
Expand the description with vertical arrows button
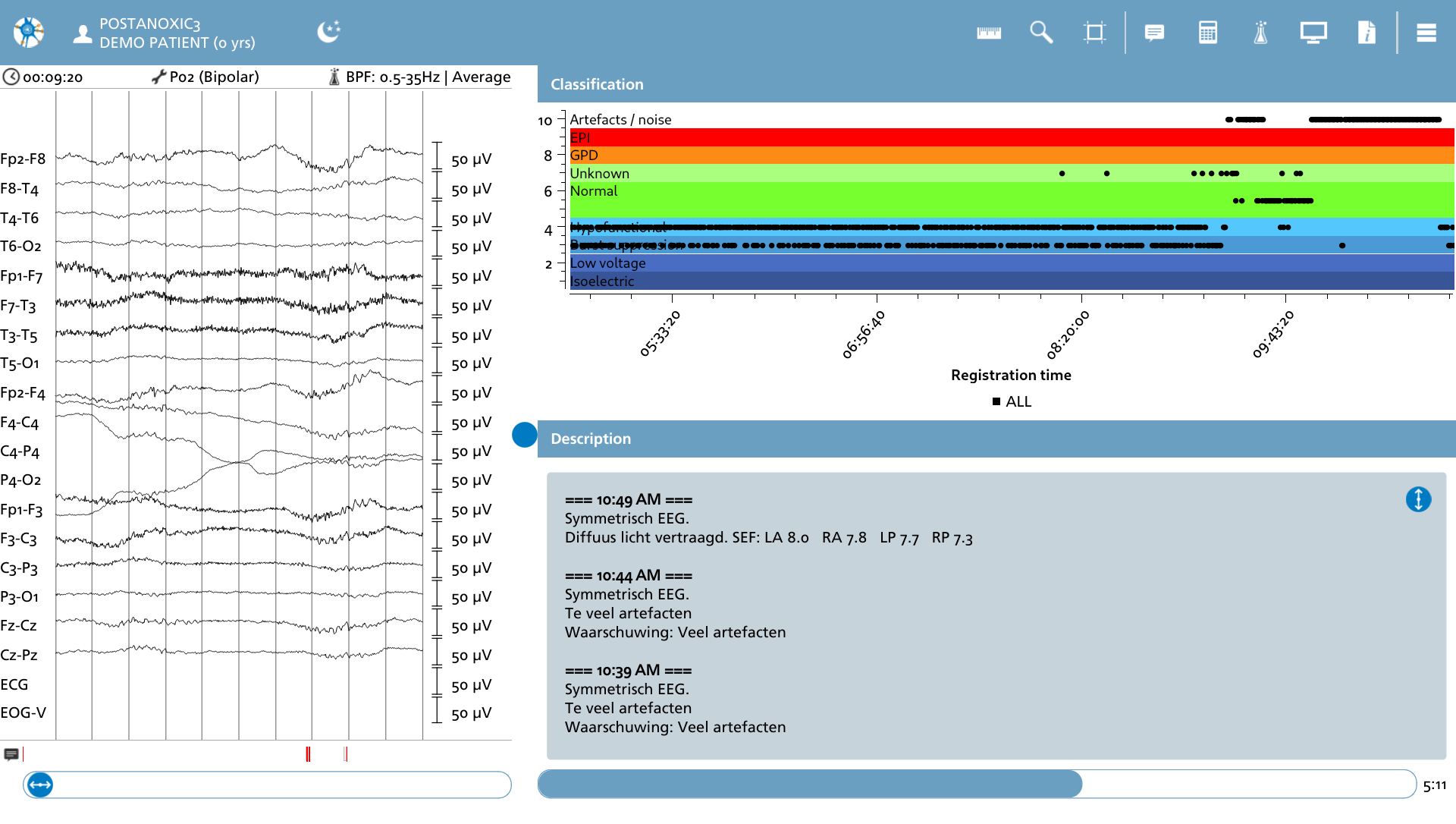[x=1418, y=499]
